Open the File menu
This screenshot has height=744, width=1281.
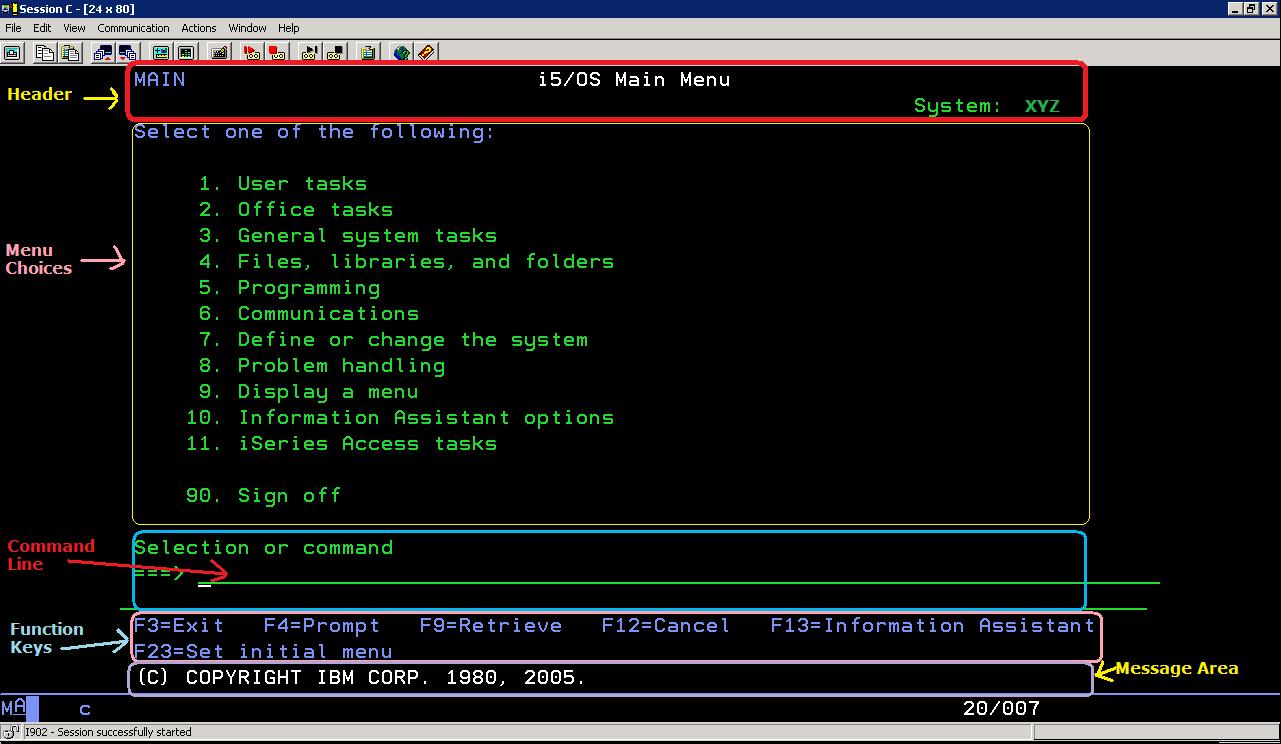(13, 28)
